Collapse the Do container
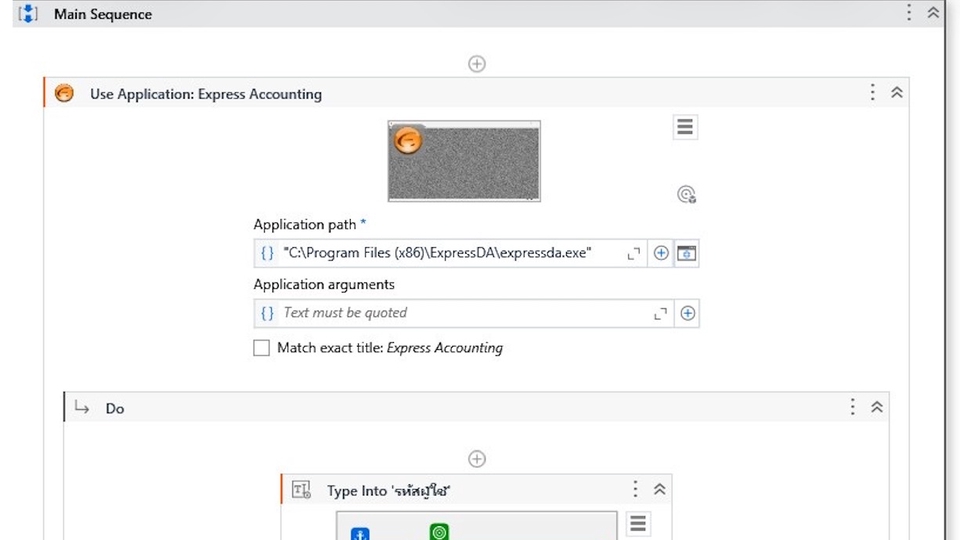The image size is (960, 540). (877, 407)
